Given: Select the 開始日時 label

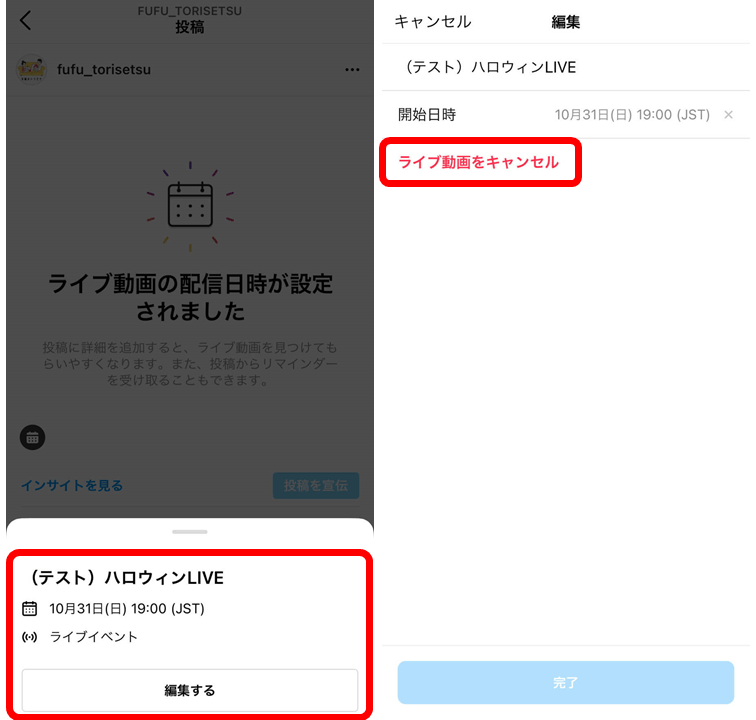Looking at the screenshot, I should tap(427, 115).
